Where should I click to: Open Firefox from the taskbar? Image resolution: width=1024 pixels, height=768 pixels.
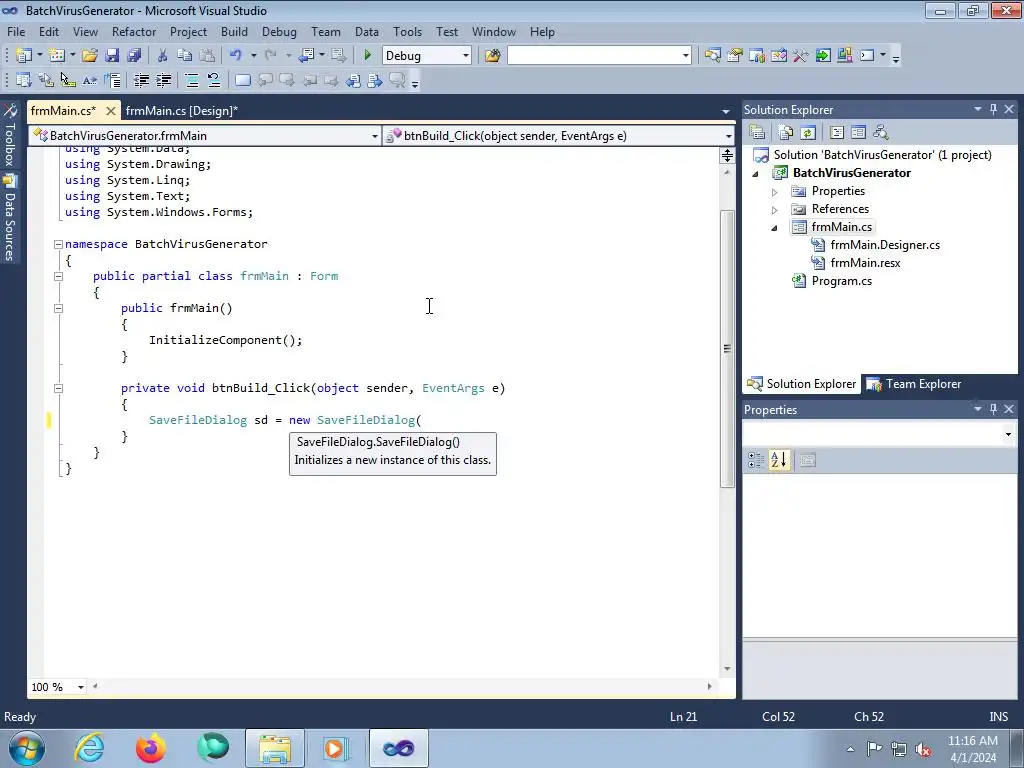(151, 748)
